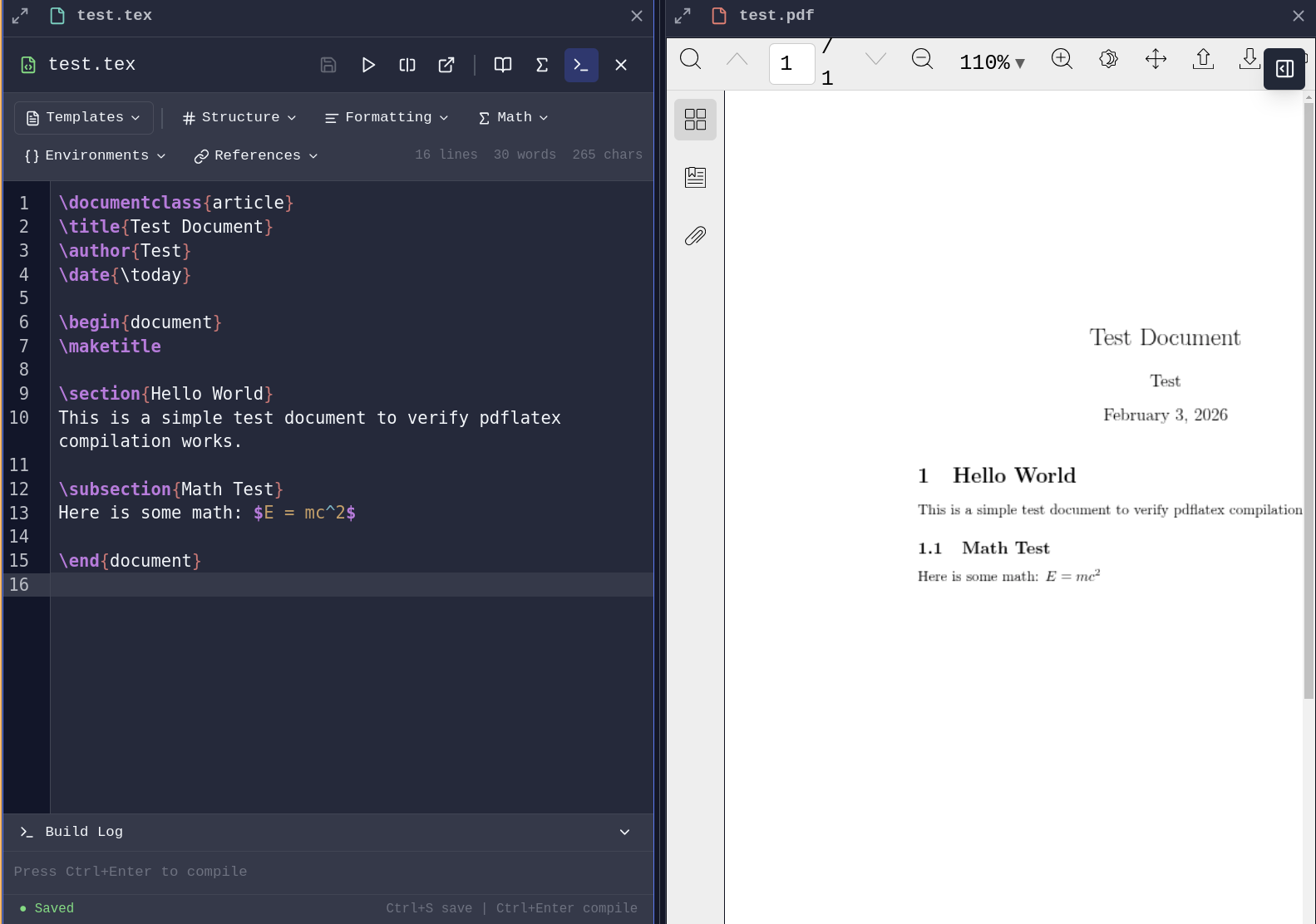Show the PDF attachments paperclip panel
Screen dimensions: 1316x924
click(x=695, y=236)
